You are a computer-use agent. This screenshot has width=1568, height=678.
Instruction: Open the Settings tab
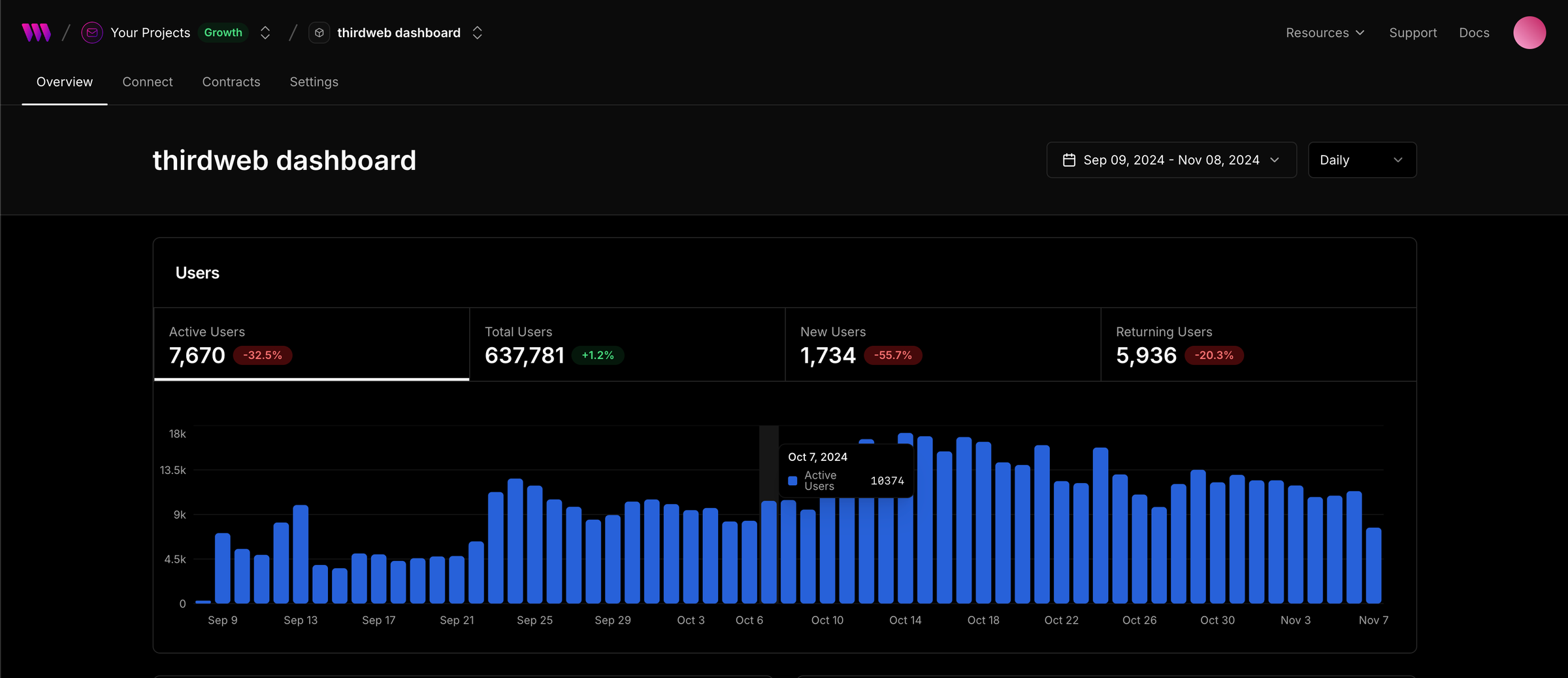click(x=314, y=82)
